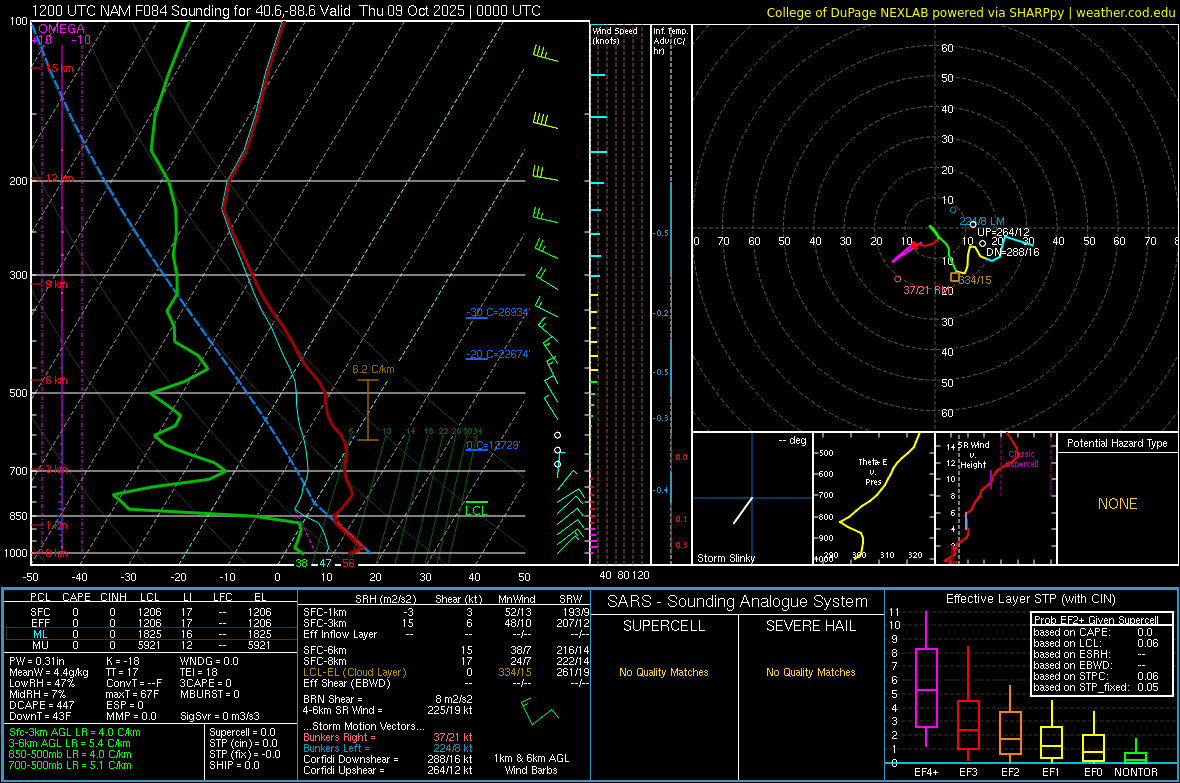Click the 37/21 RM hodograph label
1180x783 pixels.
click(x=926, y=290)
